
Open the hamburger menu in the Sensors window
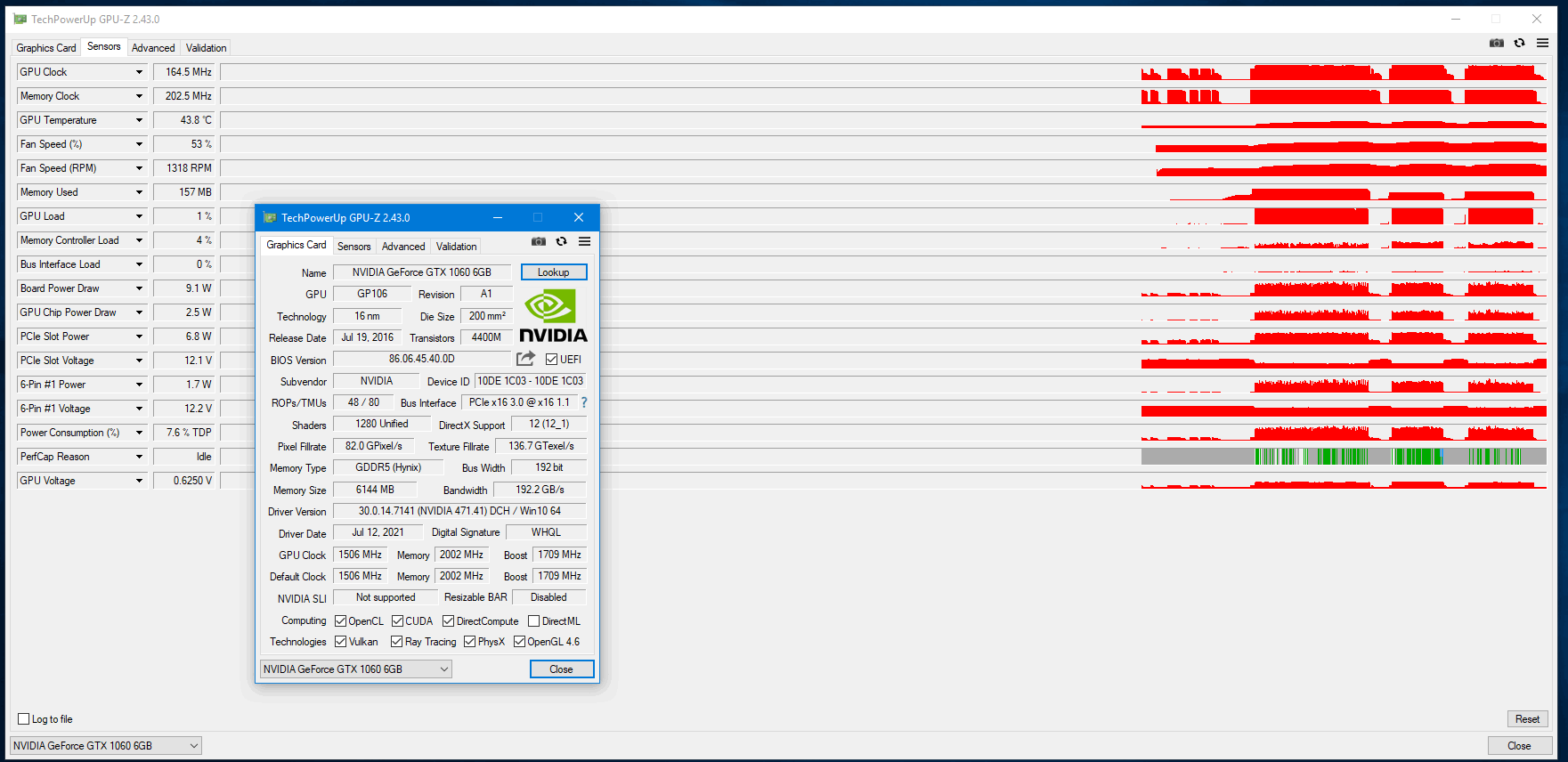point(1542,43)
